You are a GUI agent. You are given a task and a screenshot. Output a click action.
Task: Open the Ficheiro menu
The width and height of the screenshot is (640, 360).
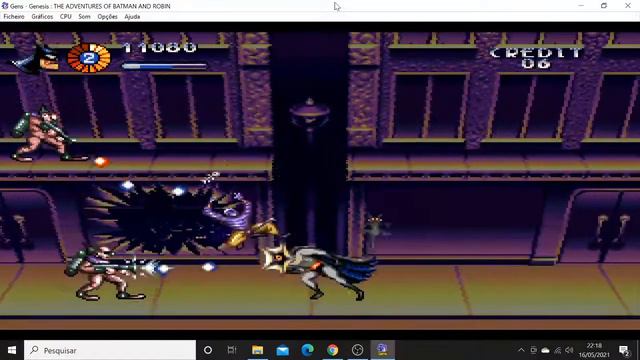[14, 17]
